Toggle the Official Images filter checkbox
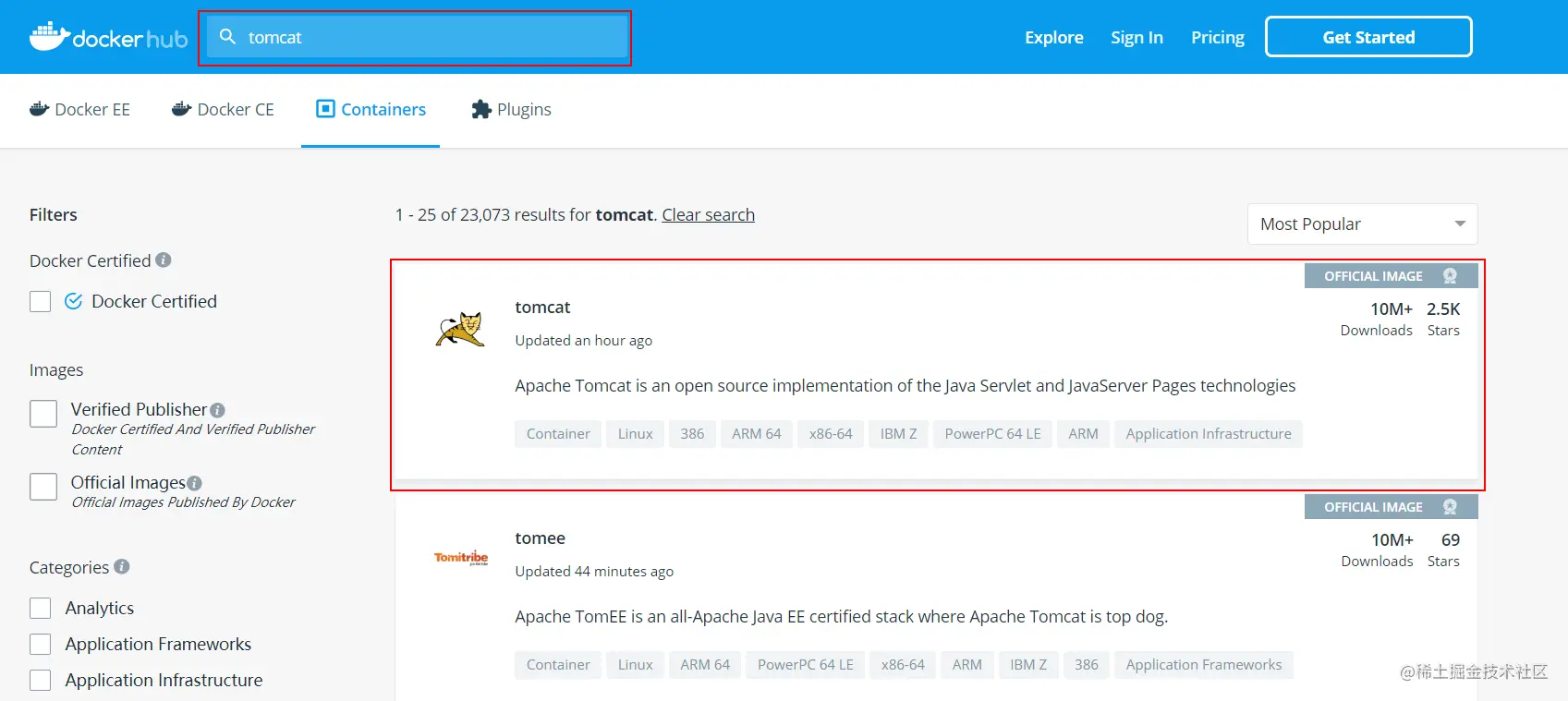The image size is (1568, 701). [43, 487]
